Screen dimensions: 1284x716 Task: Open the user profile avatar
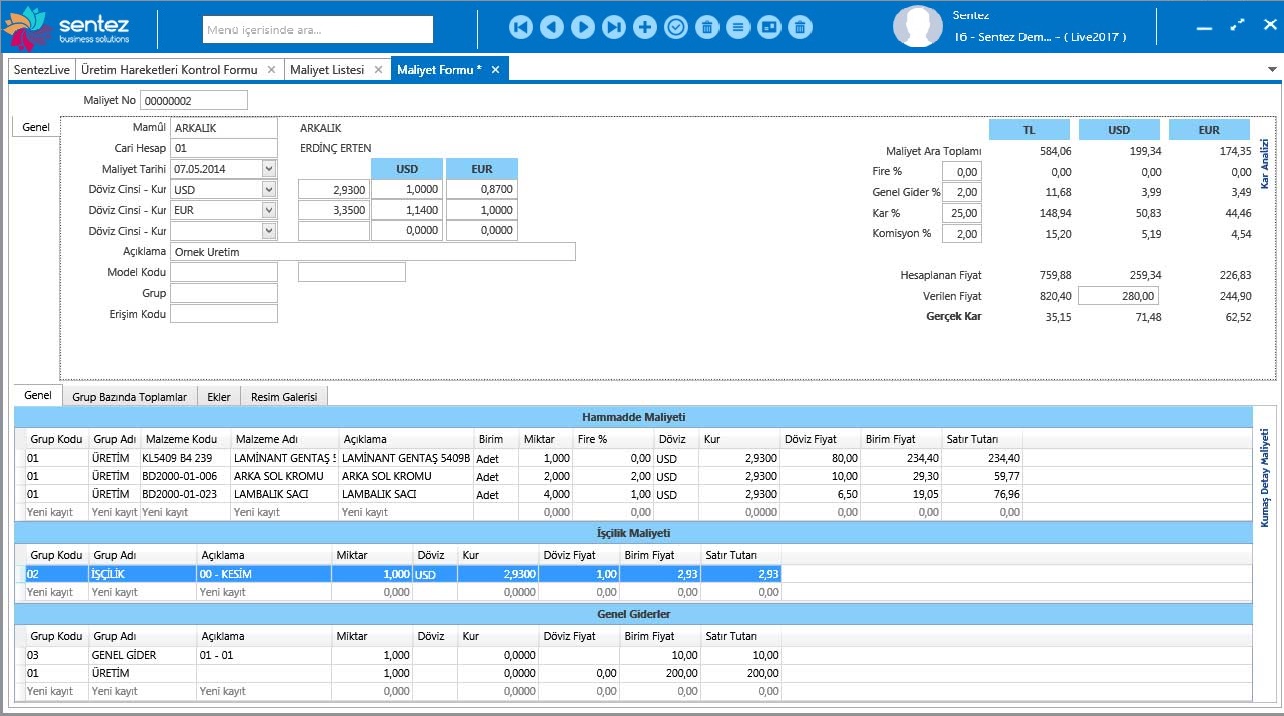(917, 27)
